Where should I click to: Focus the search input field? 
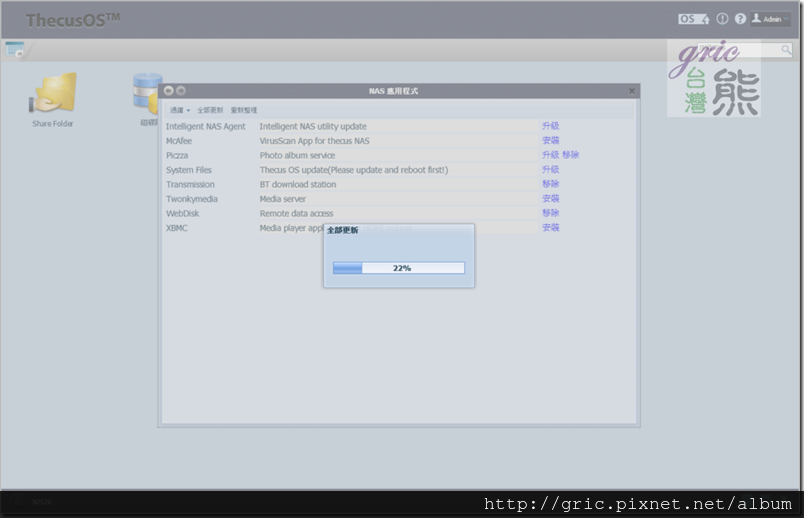738,50
